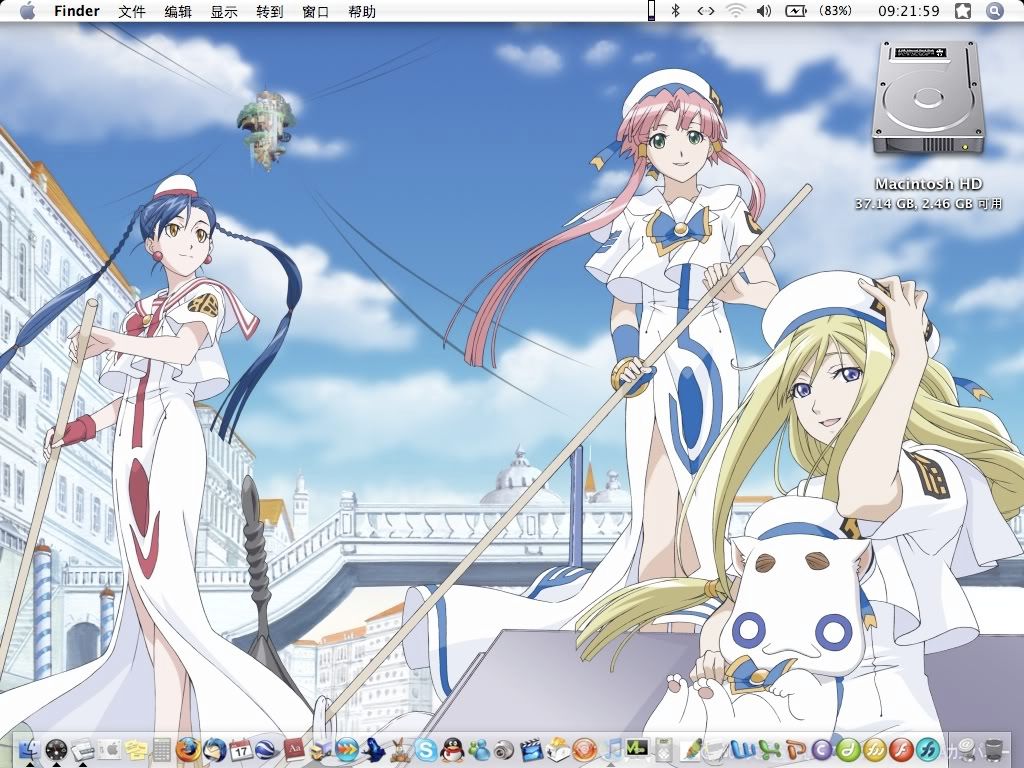The width and height of the screenshot is (1024, 768).
Task: Click the pencil-on-paper Dock icon
Action: click(690, 750)
